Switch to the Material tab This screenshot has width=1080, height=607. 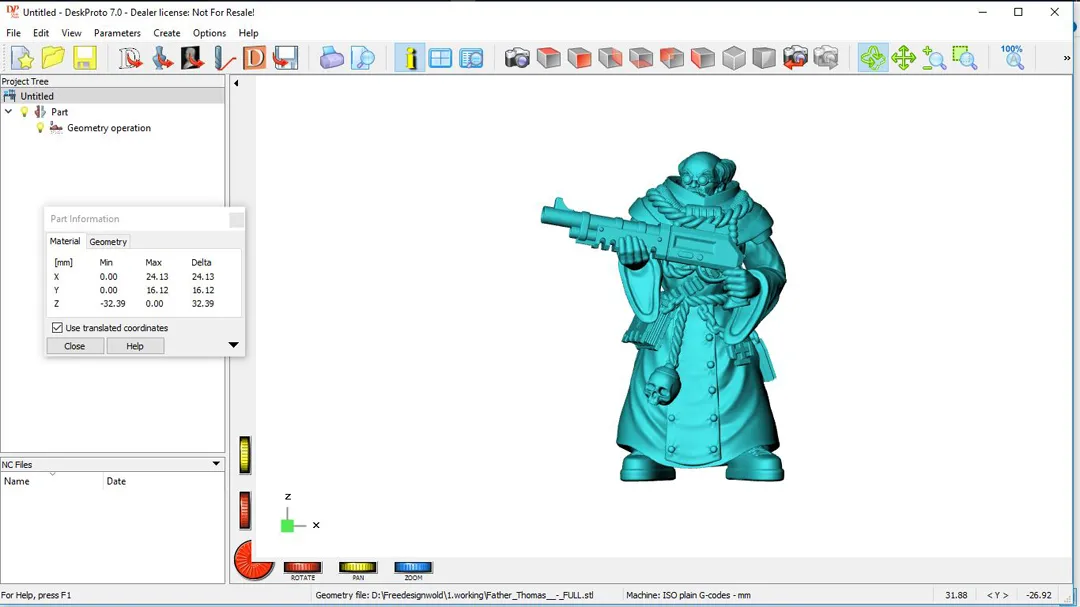point(65,241)
